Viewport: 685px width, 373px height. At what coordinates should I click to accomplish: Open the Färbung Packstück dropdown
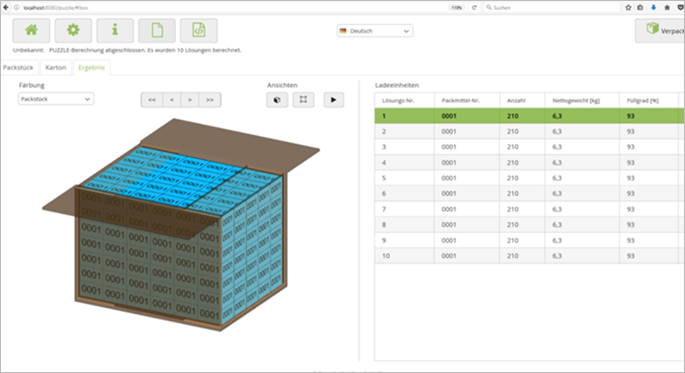click(x=55, y=99)
